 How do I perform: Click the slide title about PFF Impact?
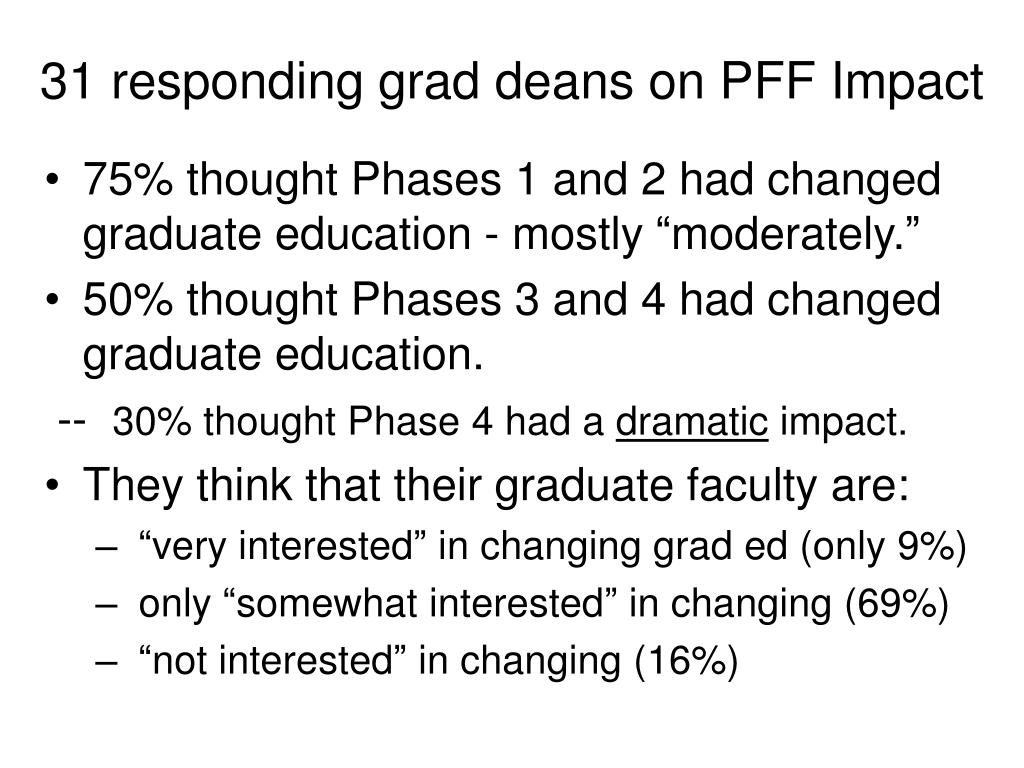pyautogui.click(x=511, y=83)
